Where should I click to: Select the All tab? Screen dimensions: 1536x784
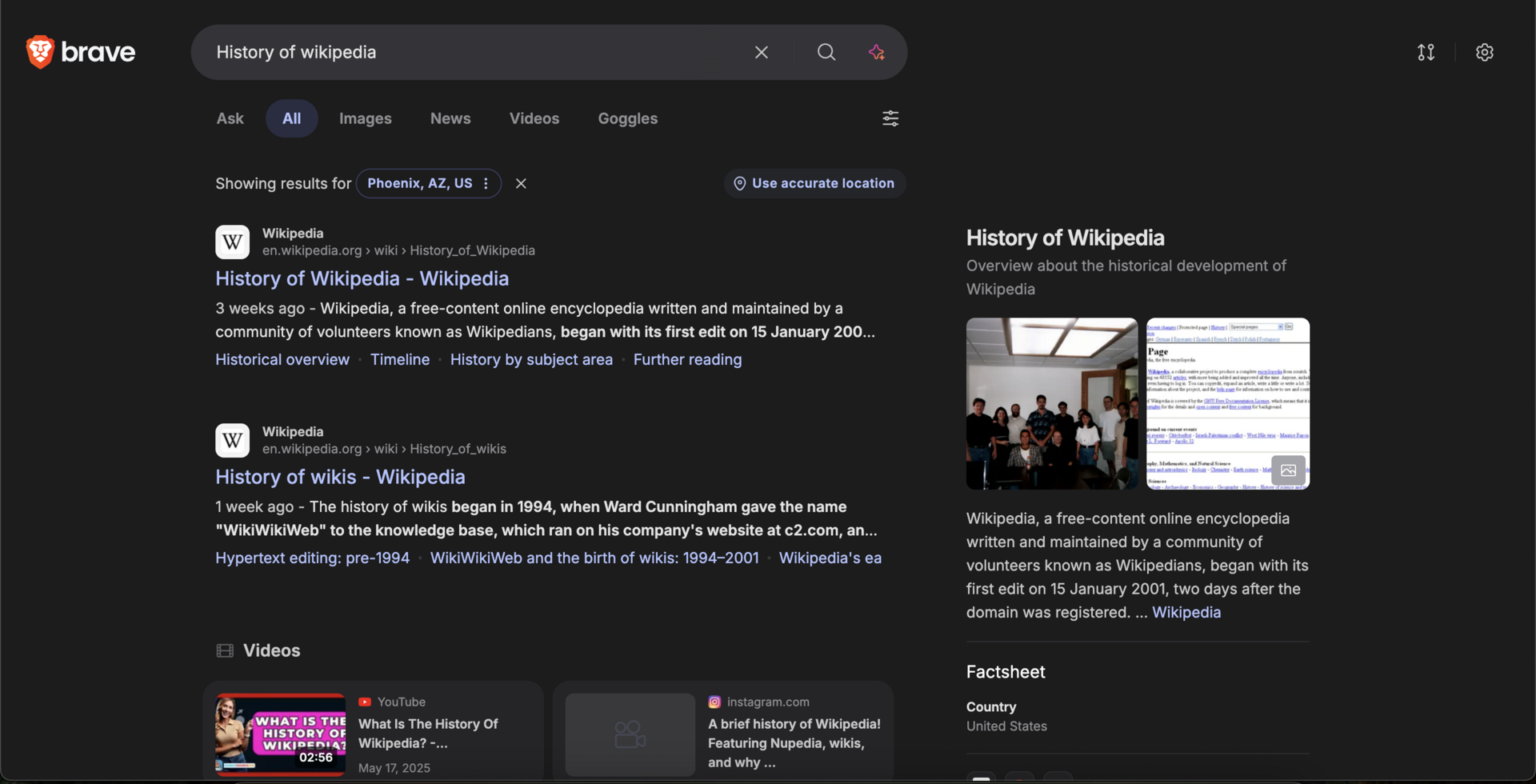[291, 118]
